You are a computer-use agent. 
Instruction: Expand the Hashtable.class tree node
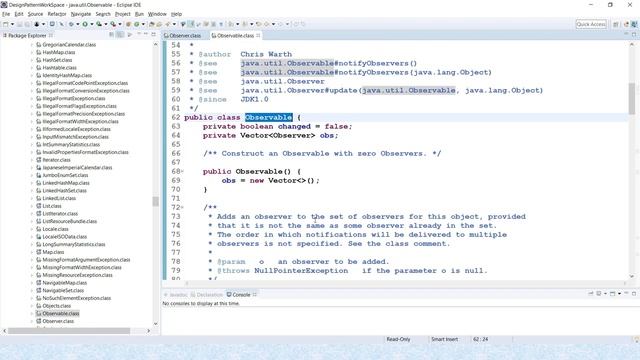pos(32,68)
